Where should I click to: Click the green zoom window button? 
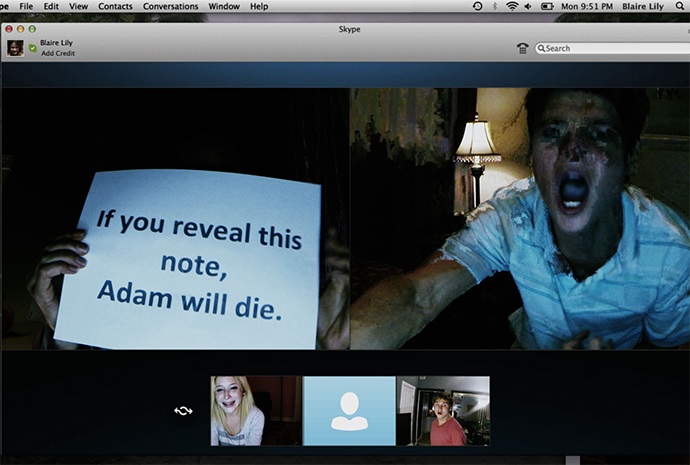click(x=32, y=29)
